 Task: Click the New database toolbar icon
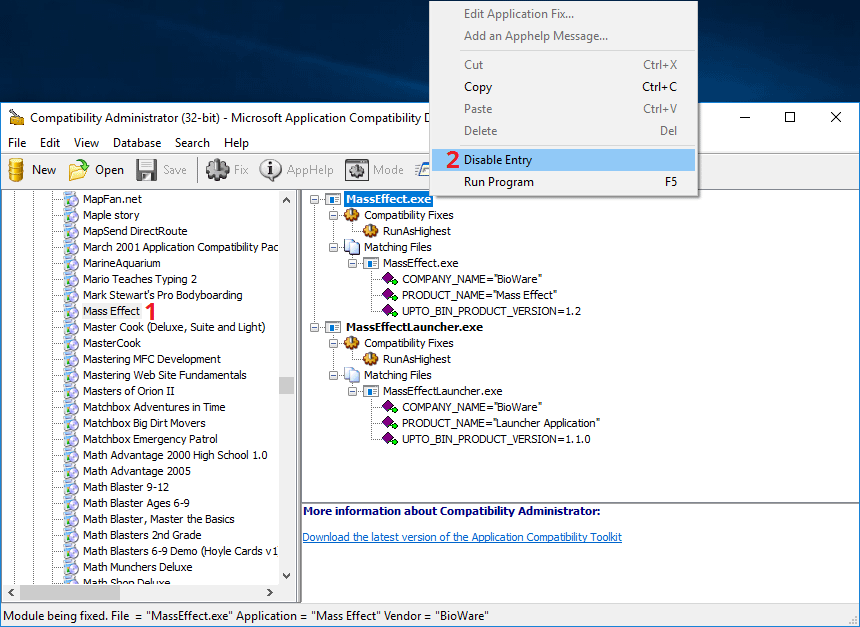point(16,170)
